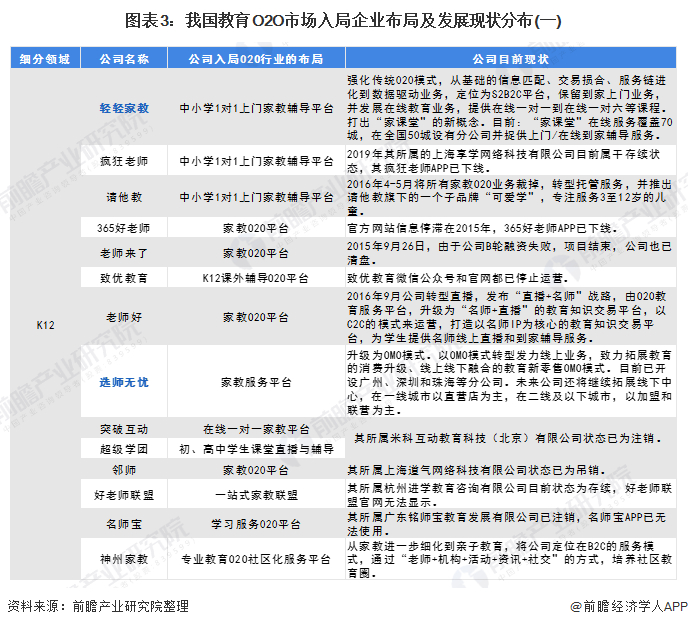Open the blue '选师无忧' company link
The image size is (688, 627).
124,382
